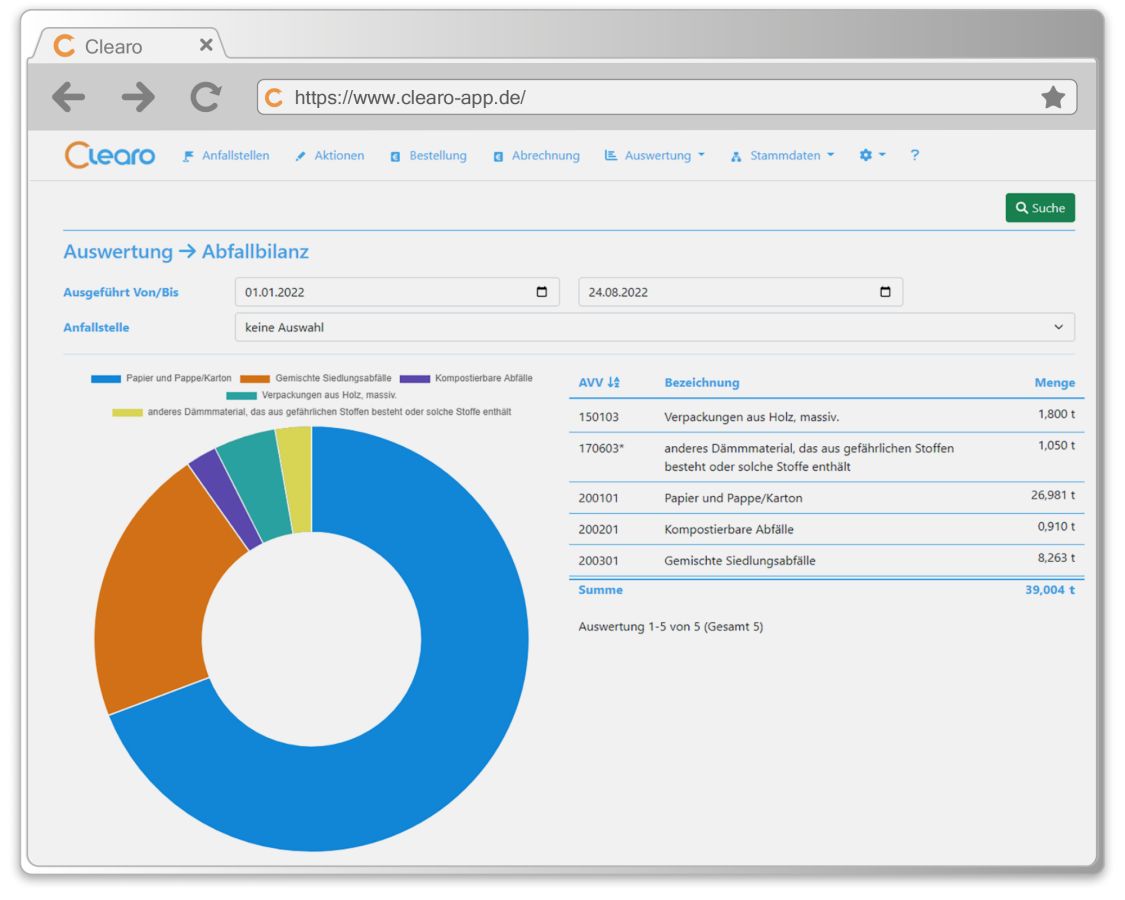The image size is (1125, 900).
Task: Switch to the Clearo browser tab
Action: (115, 45)
